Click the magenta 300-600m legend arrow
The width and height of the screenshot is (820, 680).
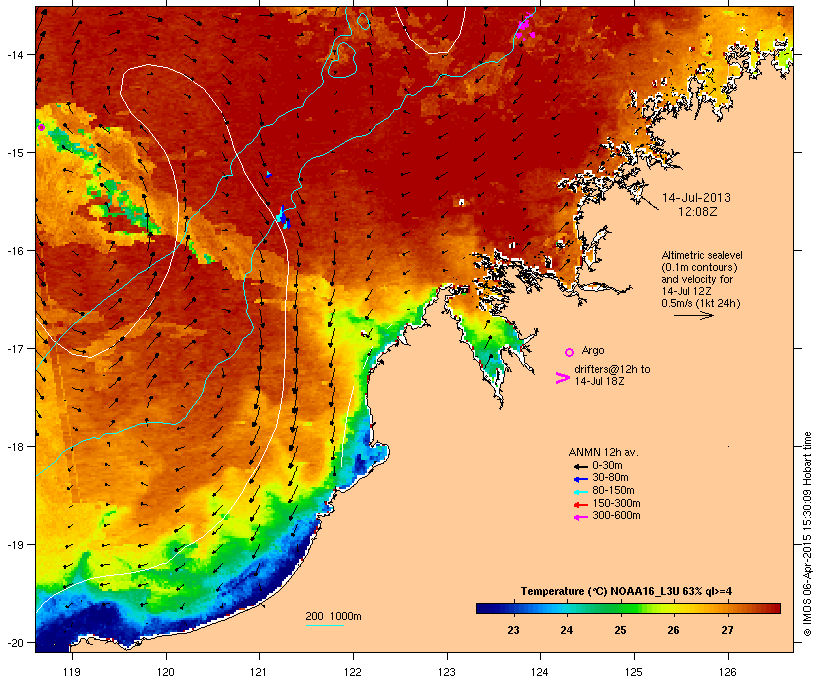(580, 517)
